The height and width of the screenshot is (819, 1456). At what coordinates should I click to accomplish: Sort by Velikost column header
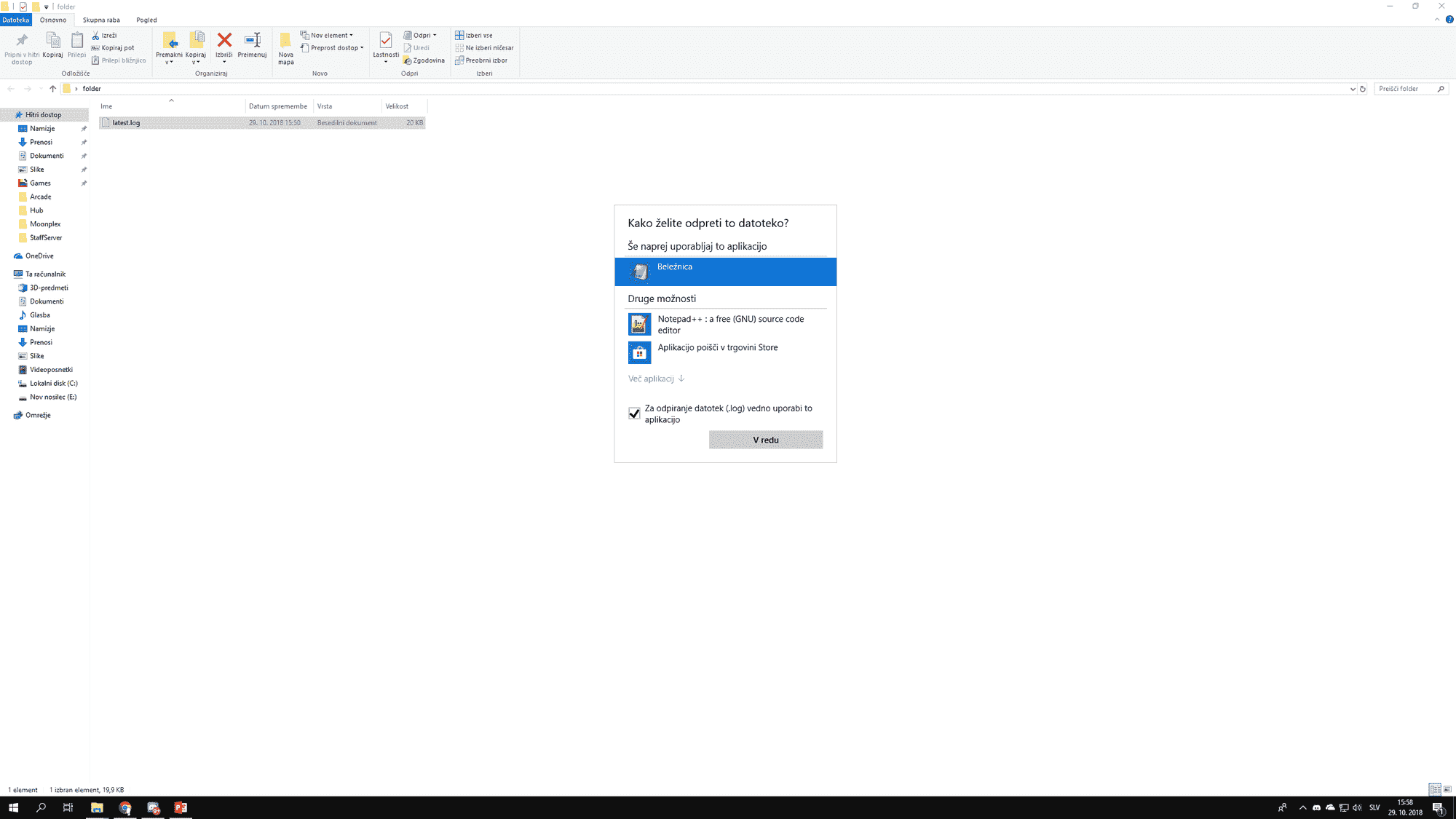404,106
